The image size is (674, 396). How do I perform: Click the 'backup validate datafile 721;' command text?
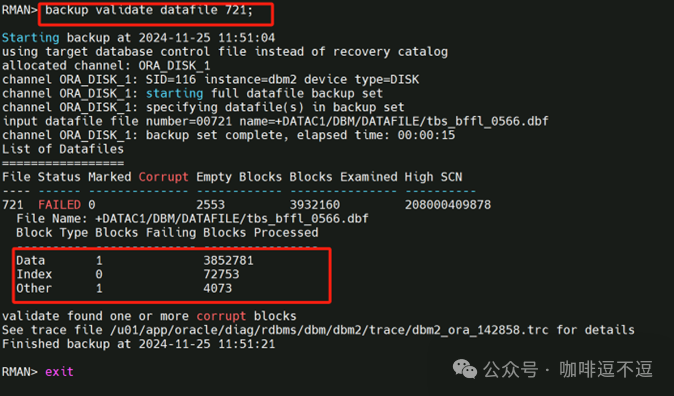[149, 10]
